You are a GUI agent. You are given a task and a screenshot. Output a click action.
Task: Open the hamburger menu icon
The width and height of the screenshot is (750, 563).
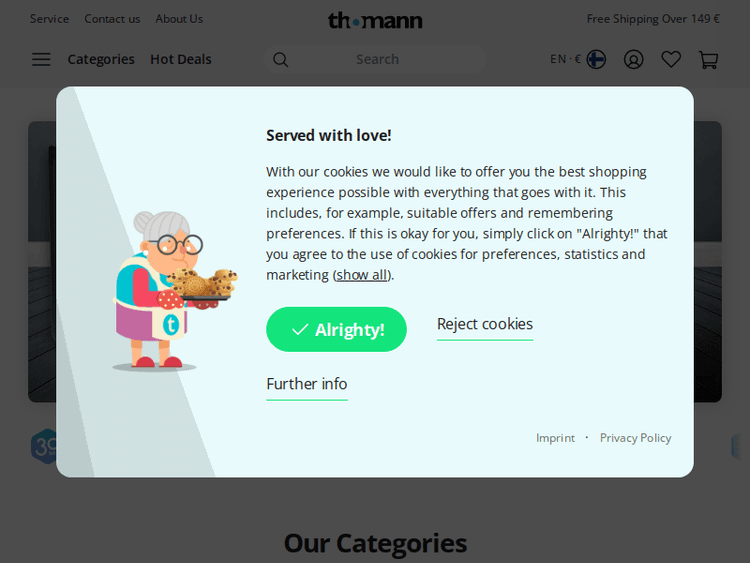pos(41,59)
